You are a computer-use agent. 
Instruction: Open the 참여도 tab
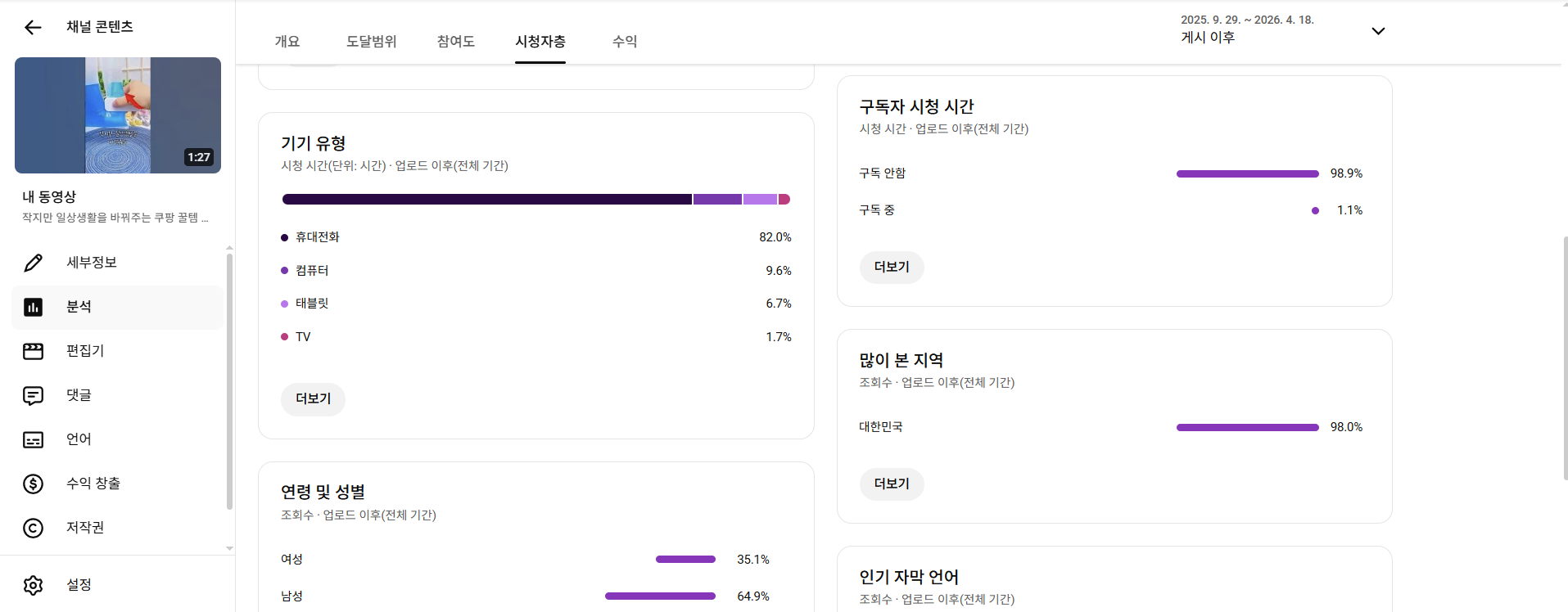pyautogui.click(x=456, y=41)
